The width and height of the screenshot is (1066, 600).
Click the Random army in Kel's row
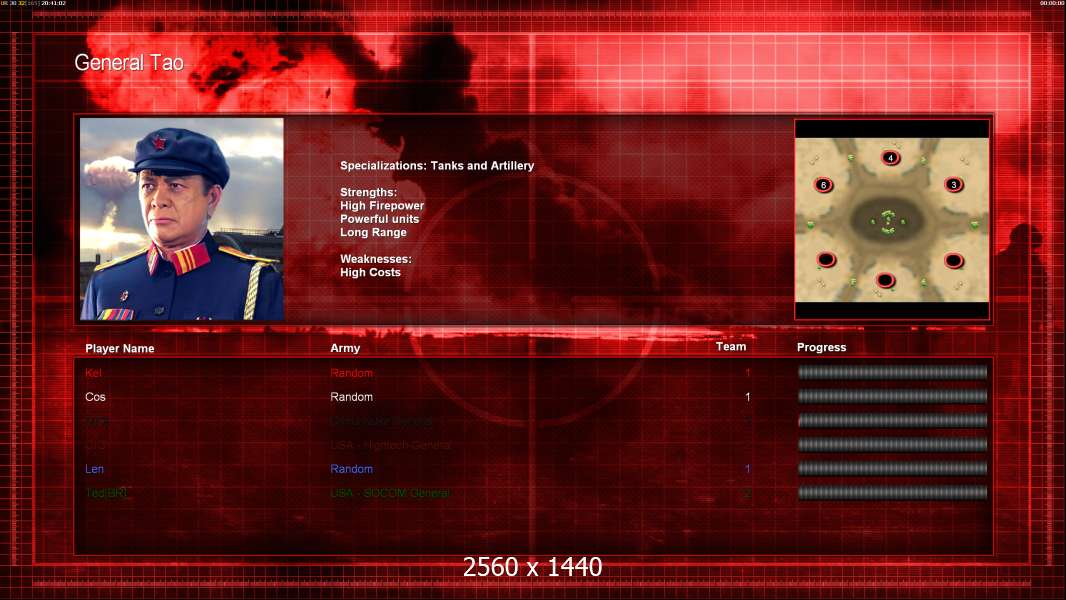pyautogui.click(x=351, y=373)
